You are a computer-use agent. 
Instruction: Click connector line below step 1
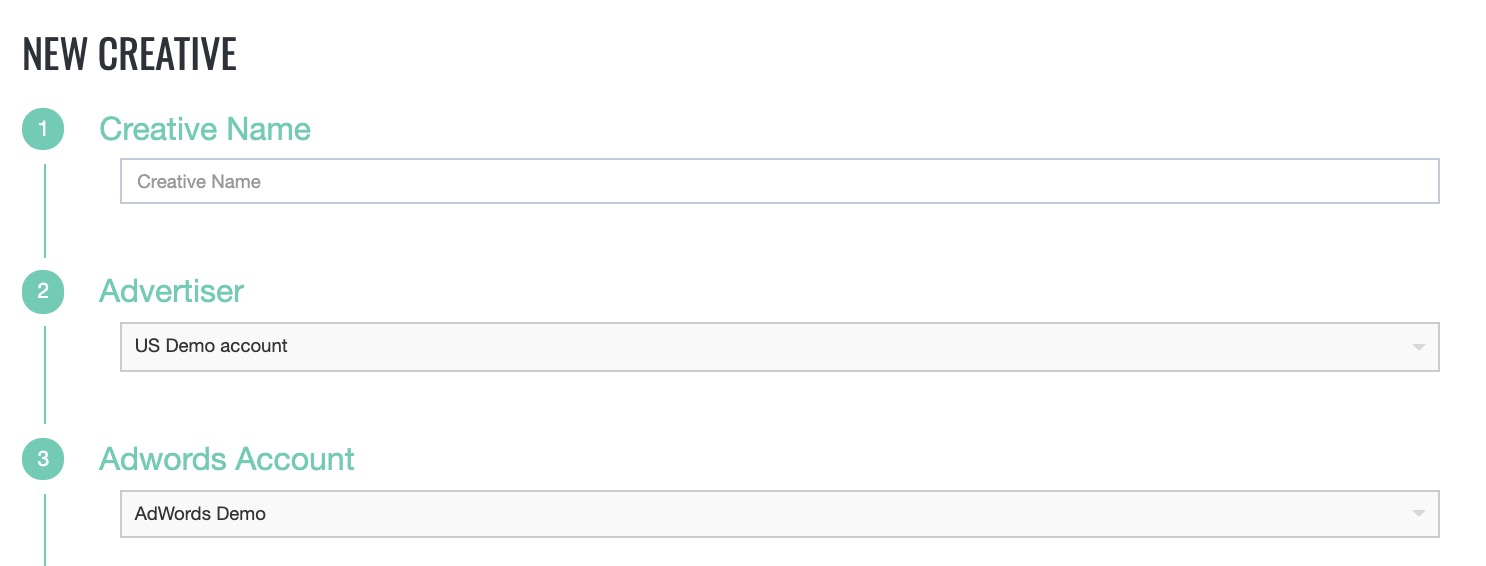coord(45,210)
